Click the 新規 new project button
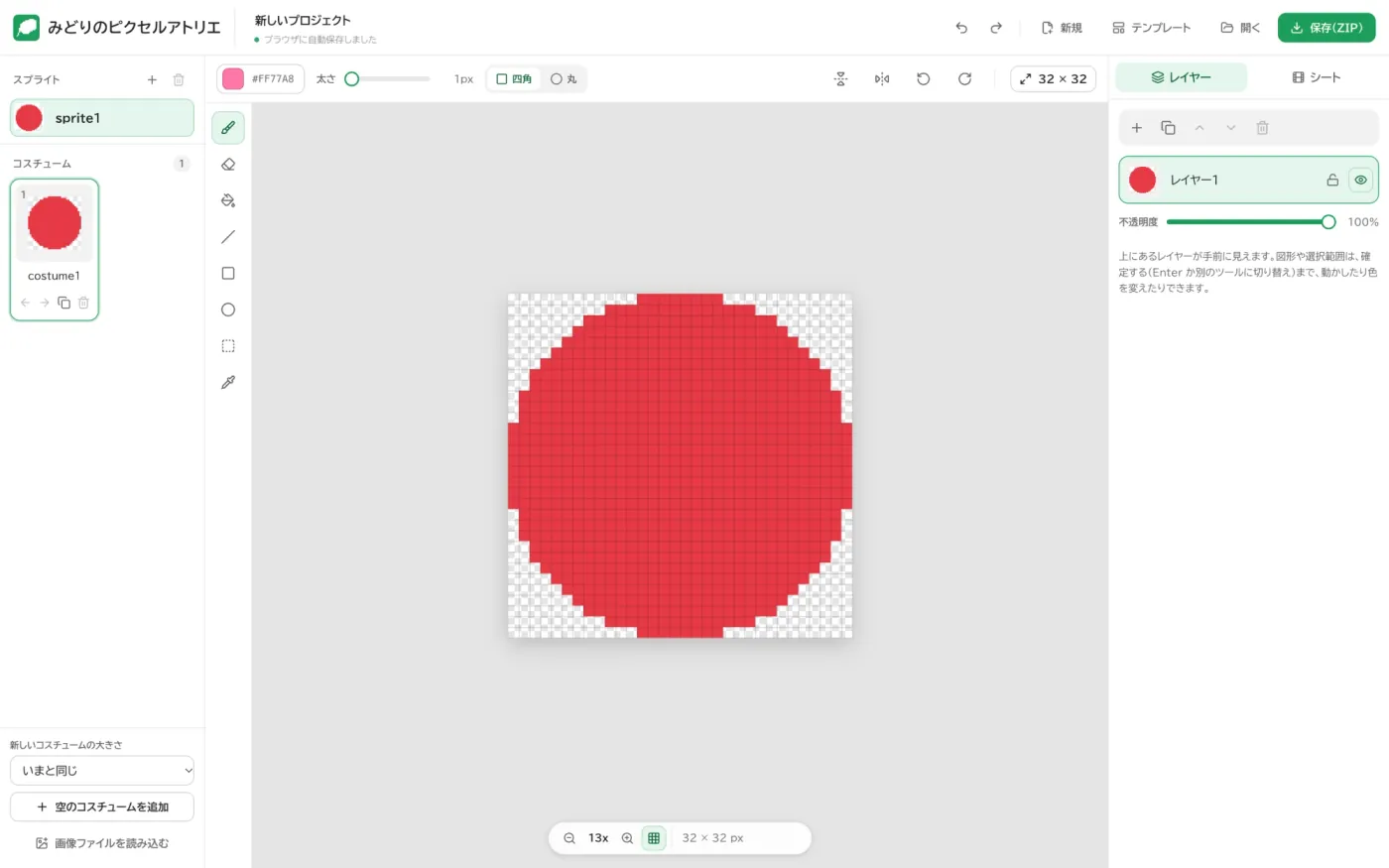The image size is (1389, 868). [1062, 28]
